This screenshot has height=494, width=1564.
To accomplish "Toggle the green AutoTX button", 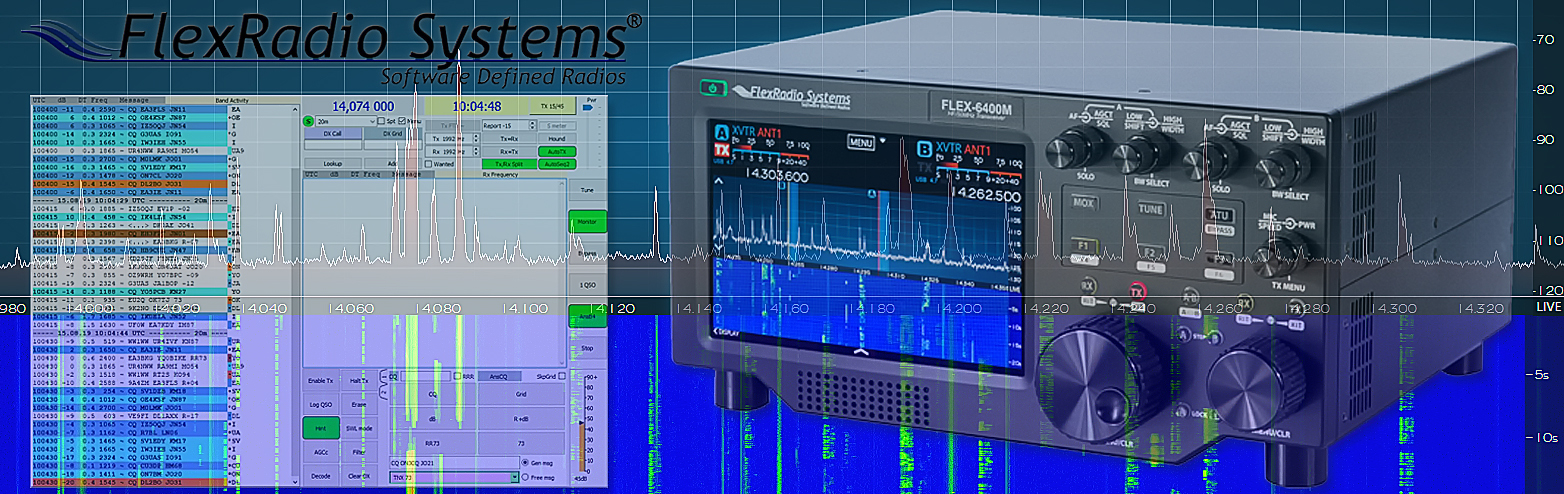I will 557,151.
